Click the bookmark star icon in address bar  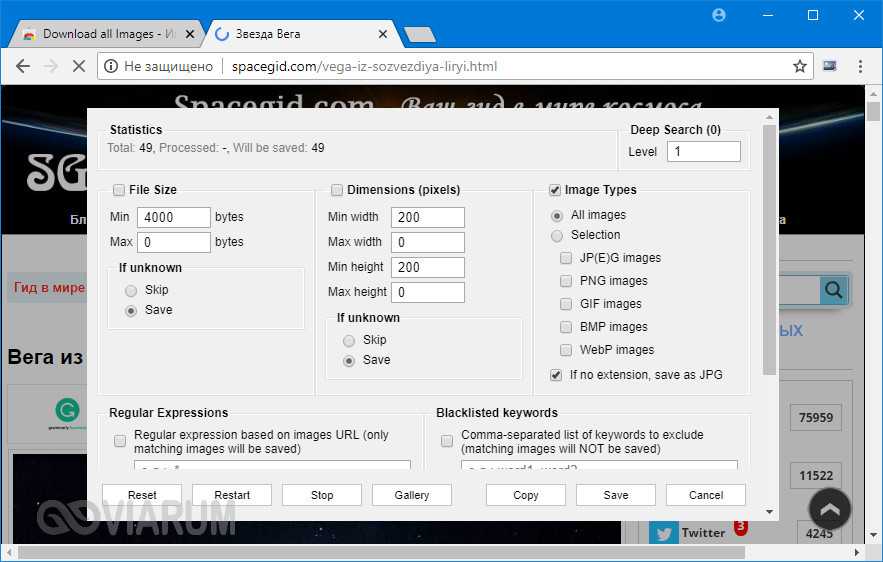[x=799, y=66]
